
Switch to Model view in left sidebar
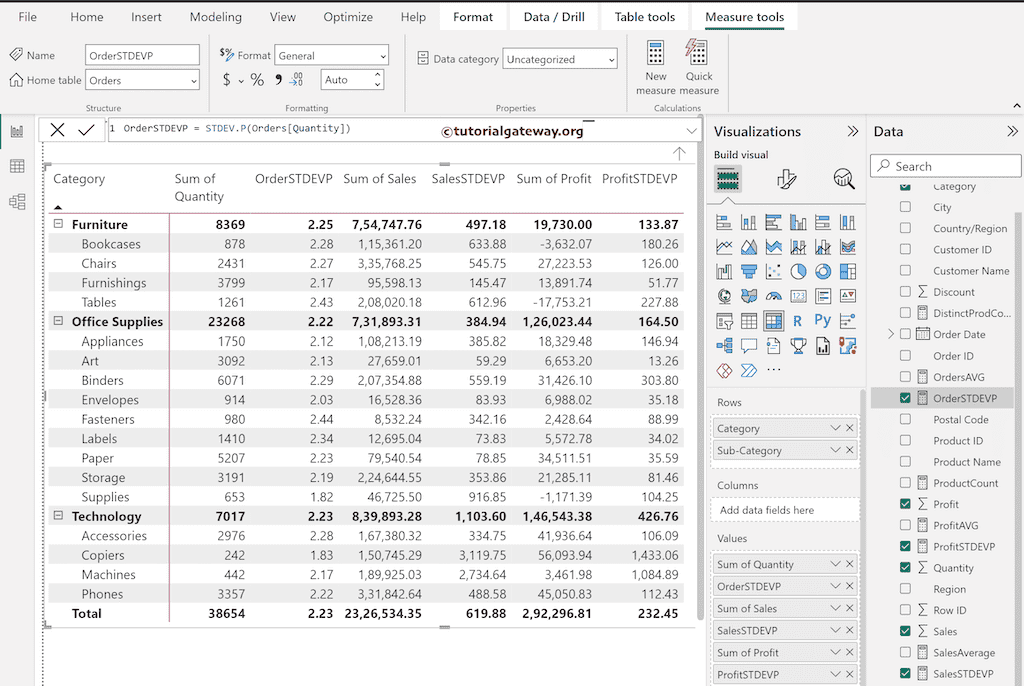16,201
